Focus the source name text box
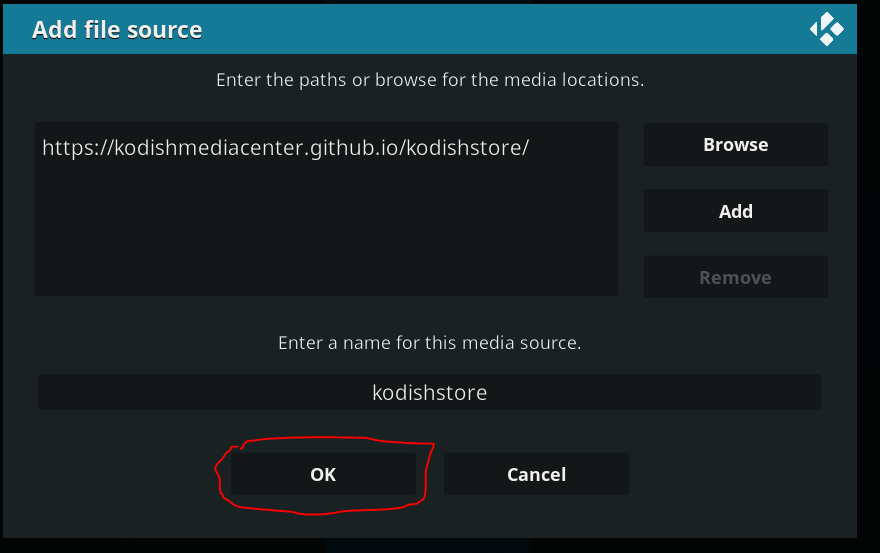The image size is (880, 553). click(x=429, y=392)
